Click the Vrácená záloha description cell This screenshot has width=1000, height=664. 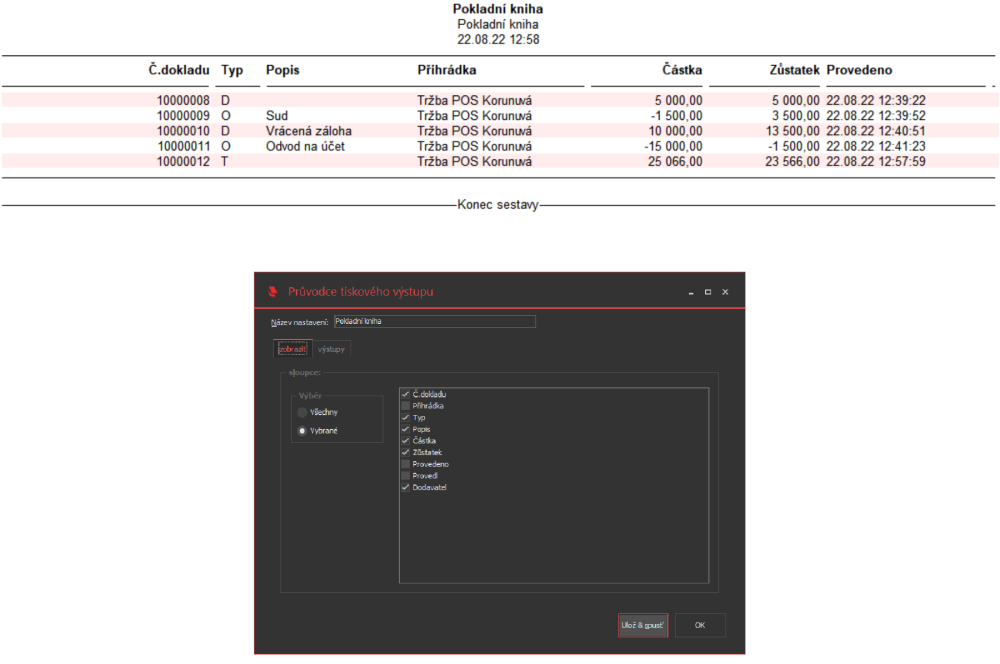tap(309, 131)
